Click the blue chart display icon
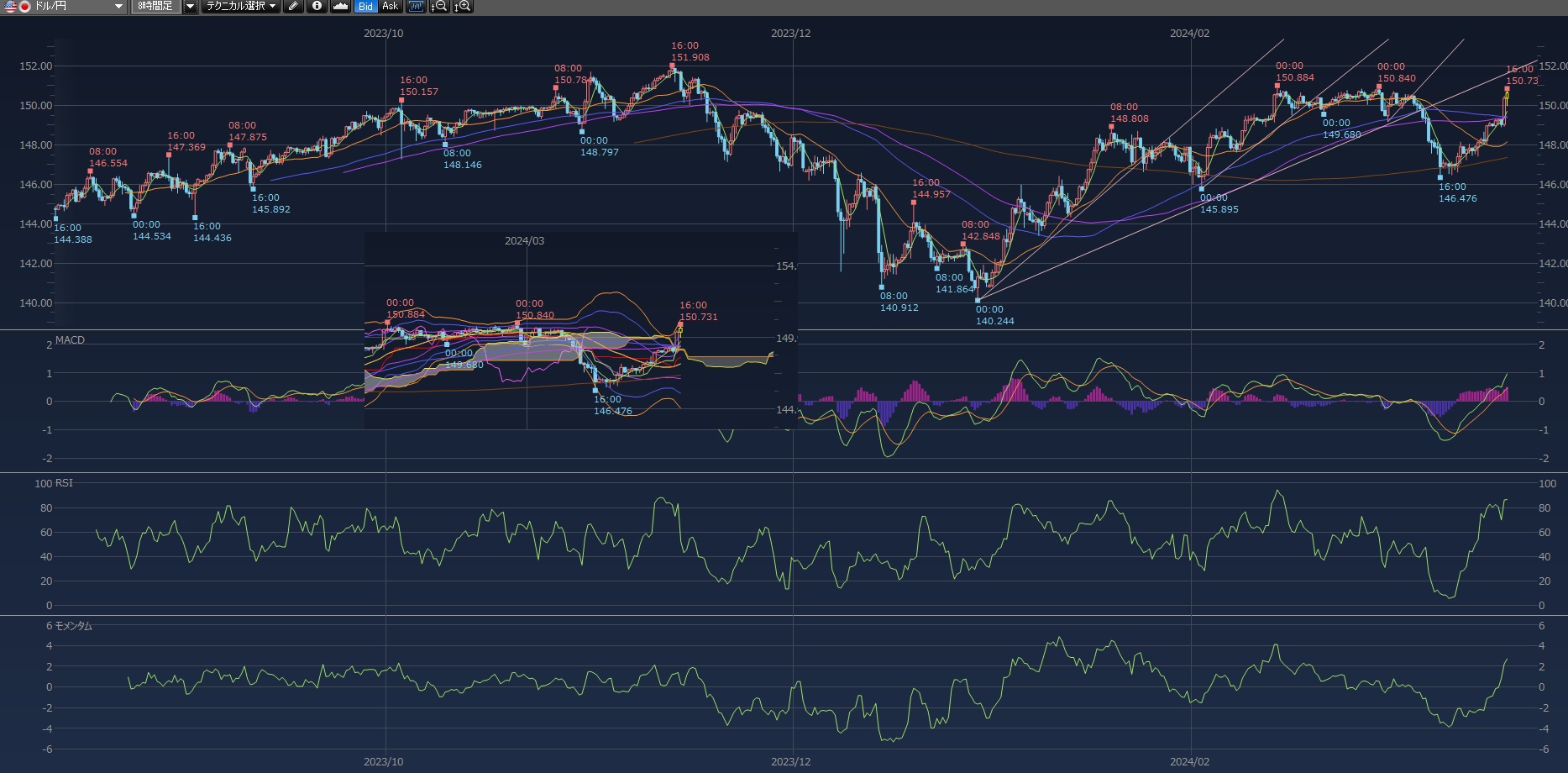Screen dimensions: 1568x773 coord(416,7)
